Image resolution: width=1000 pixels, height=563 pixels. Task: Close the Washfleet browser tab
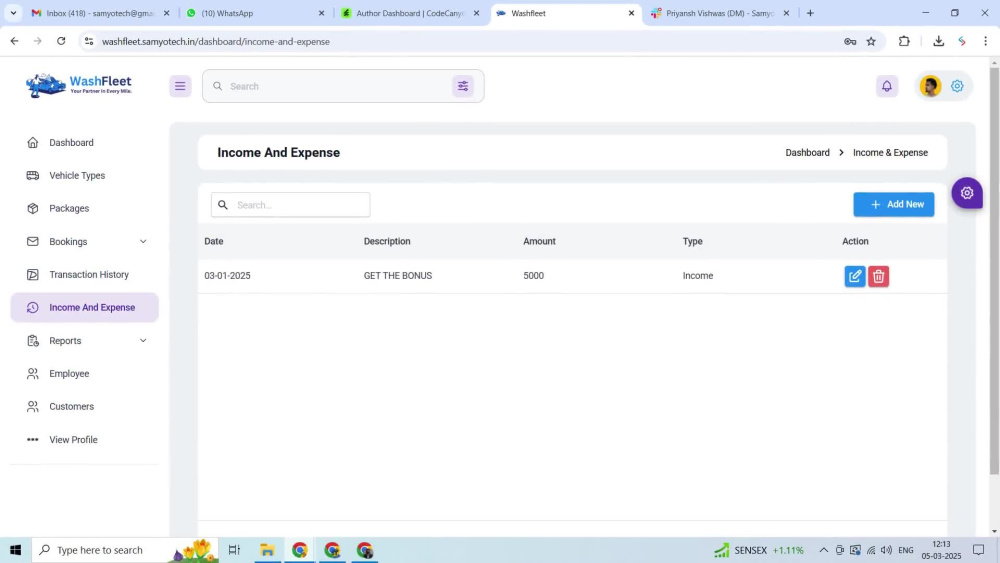pos(631,13)
